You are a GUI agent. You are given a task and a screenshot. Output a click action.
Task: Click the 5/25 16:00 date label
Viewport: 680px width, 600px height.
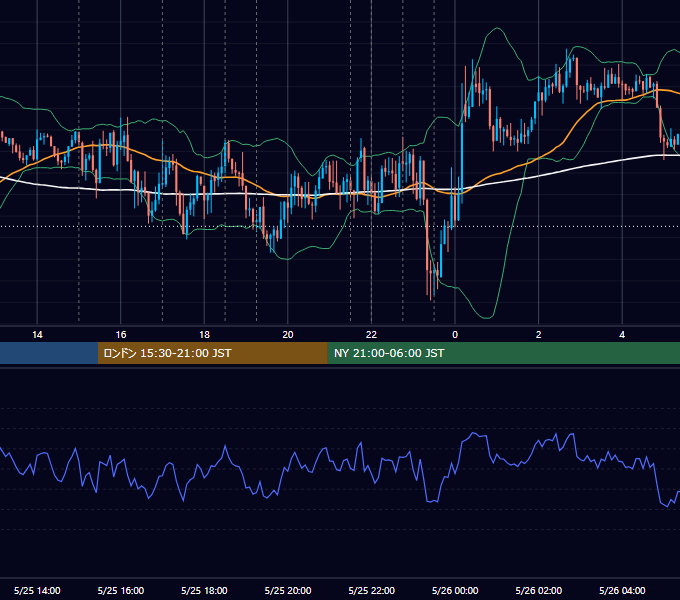tap(121, 590)
